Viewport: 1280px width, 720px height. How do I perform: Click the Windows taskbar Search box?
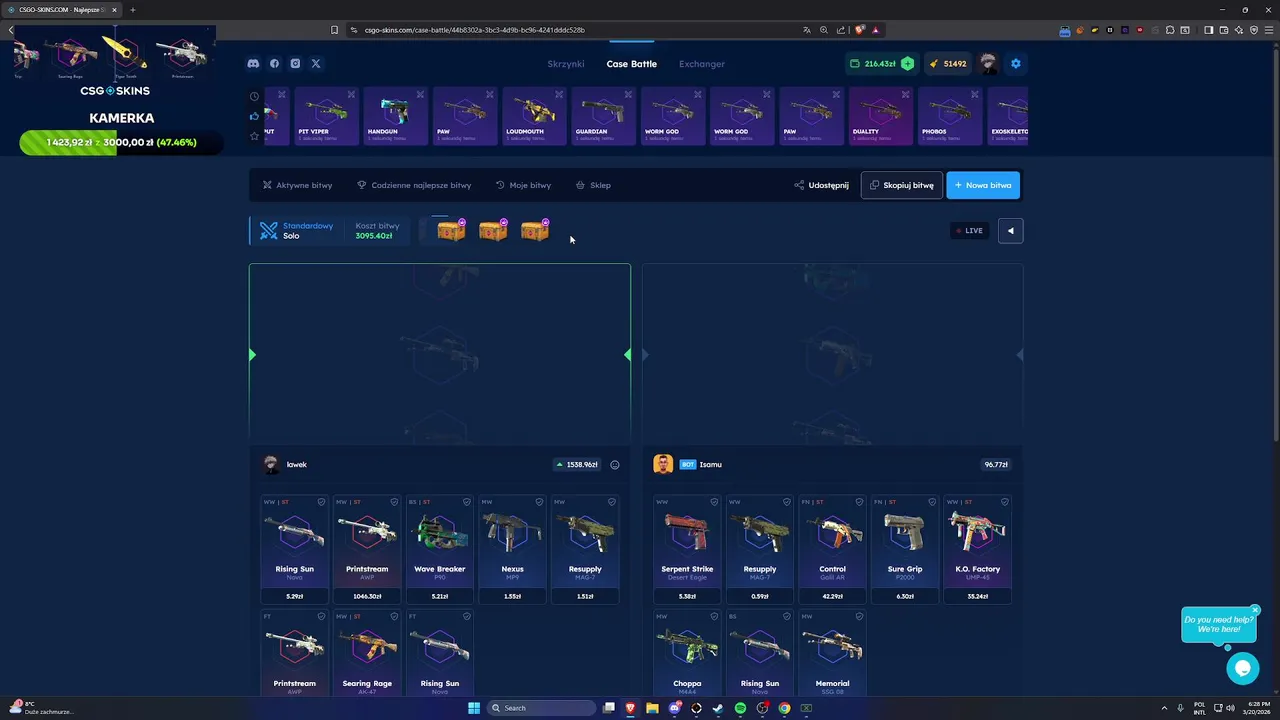click(x=543, y=708)
